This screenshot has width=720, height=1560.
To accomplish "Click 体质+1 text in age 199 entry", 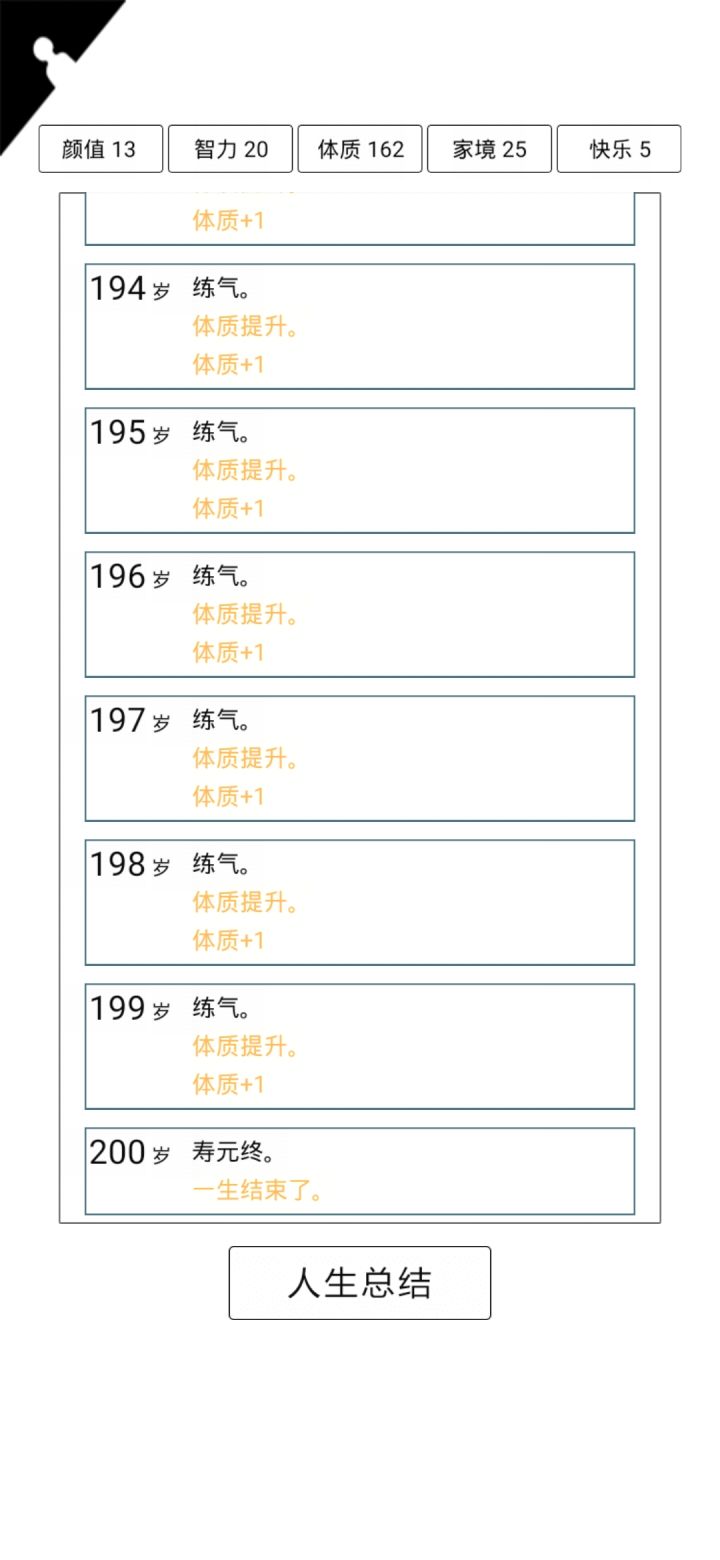I will 228,1084.
